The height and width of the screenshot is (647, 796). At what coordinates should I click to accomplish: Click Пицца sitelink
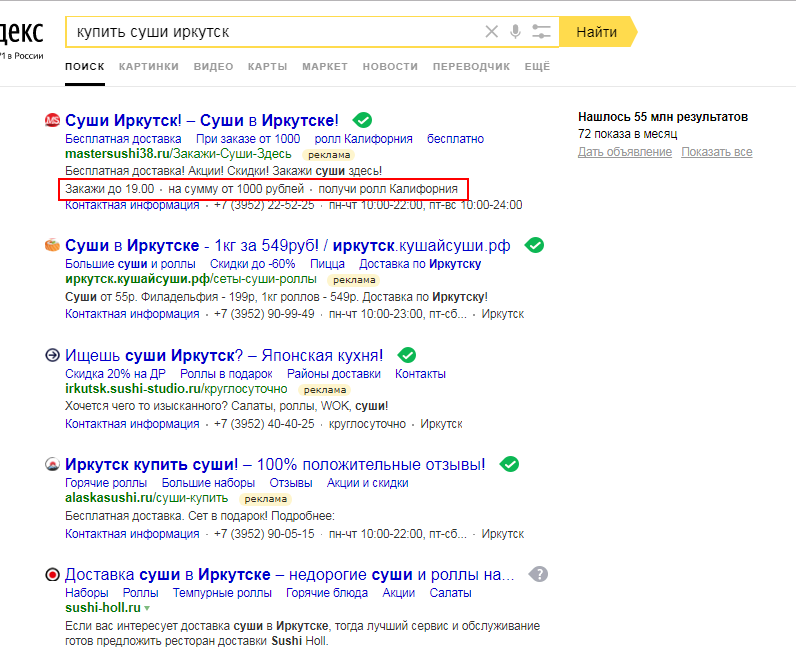[x=327, y=264]
